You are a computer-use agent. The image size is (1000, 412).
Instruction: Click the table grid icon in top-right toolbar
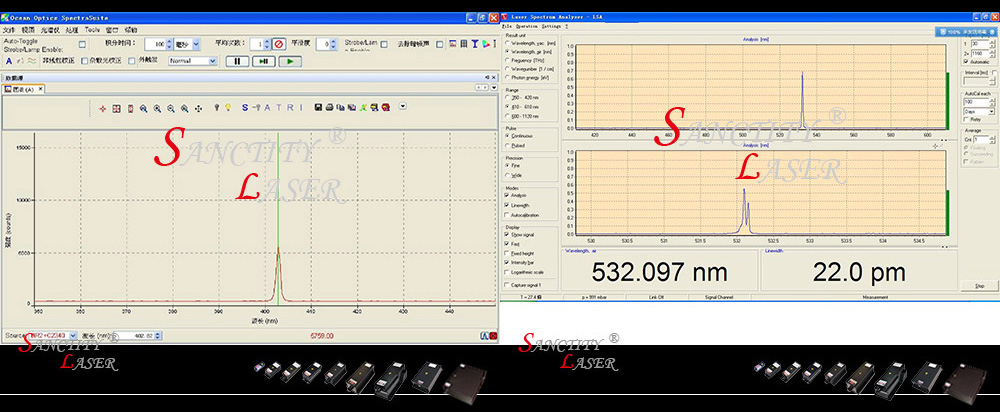[464, 44]
